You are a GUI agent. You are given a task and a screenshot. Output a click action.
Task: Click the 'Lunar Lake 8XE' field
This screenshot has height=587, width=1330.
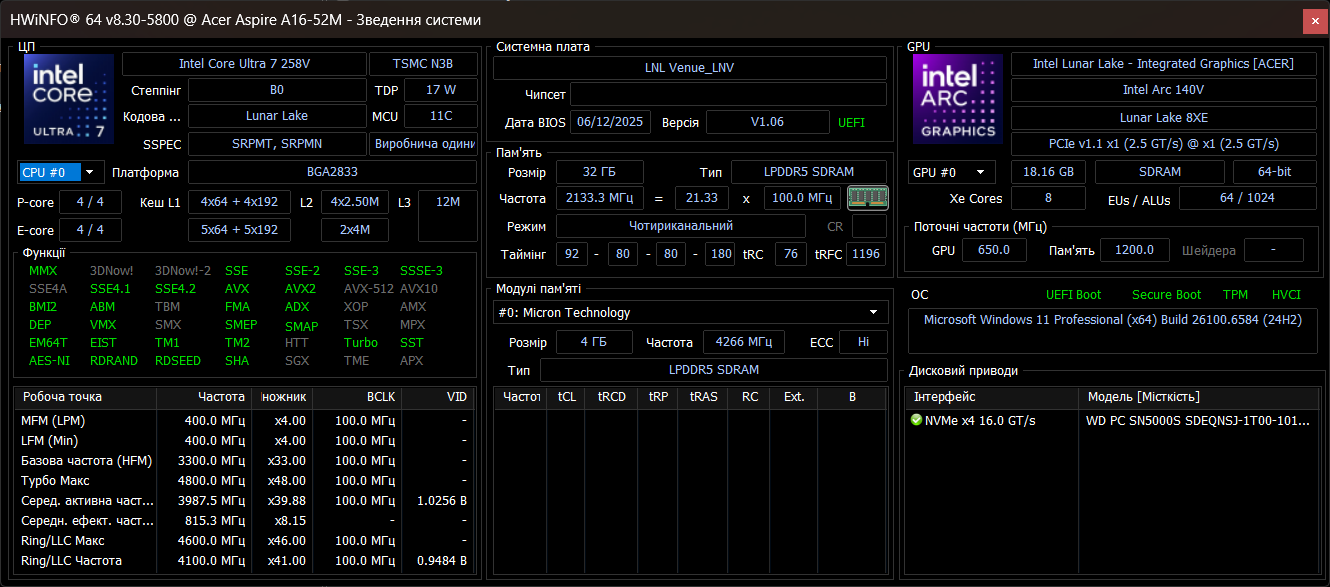pyautogui.click(x=1163, y=118)
